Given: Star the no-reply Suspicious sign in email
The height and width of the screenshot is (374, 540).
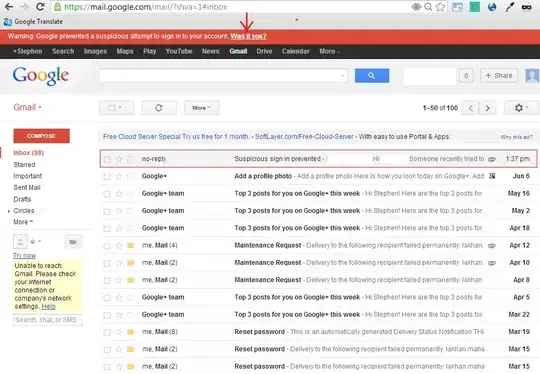Looking at the screenshot, I should (119, 159).
